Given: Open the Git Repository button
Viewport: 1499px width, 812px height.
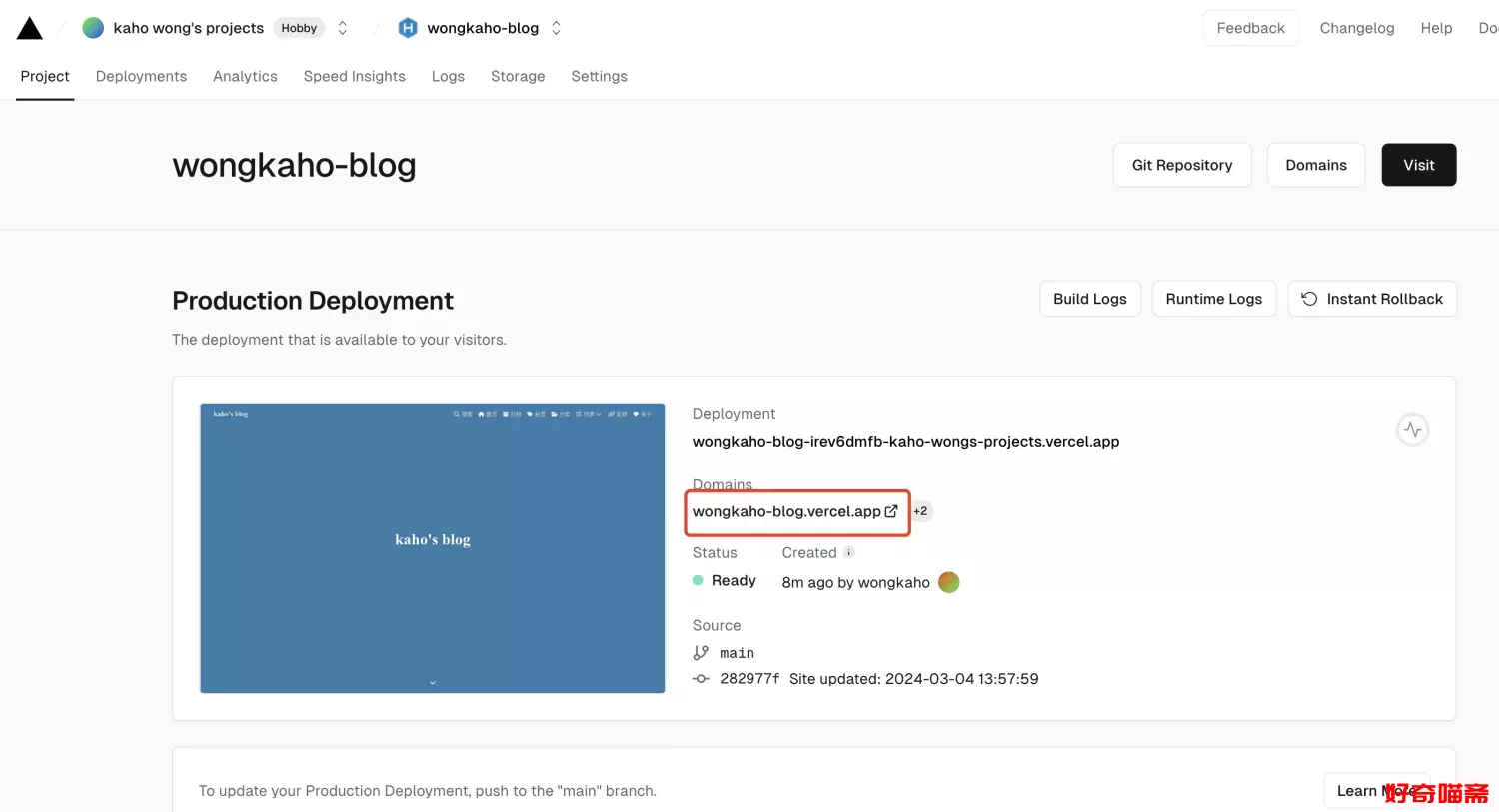Looking at the screenshot, I should coord(1181,165).
